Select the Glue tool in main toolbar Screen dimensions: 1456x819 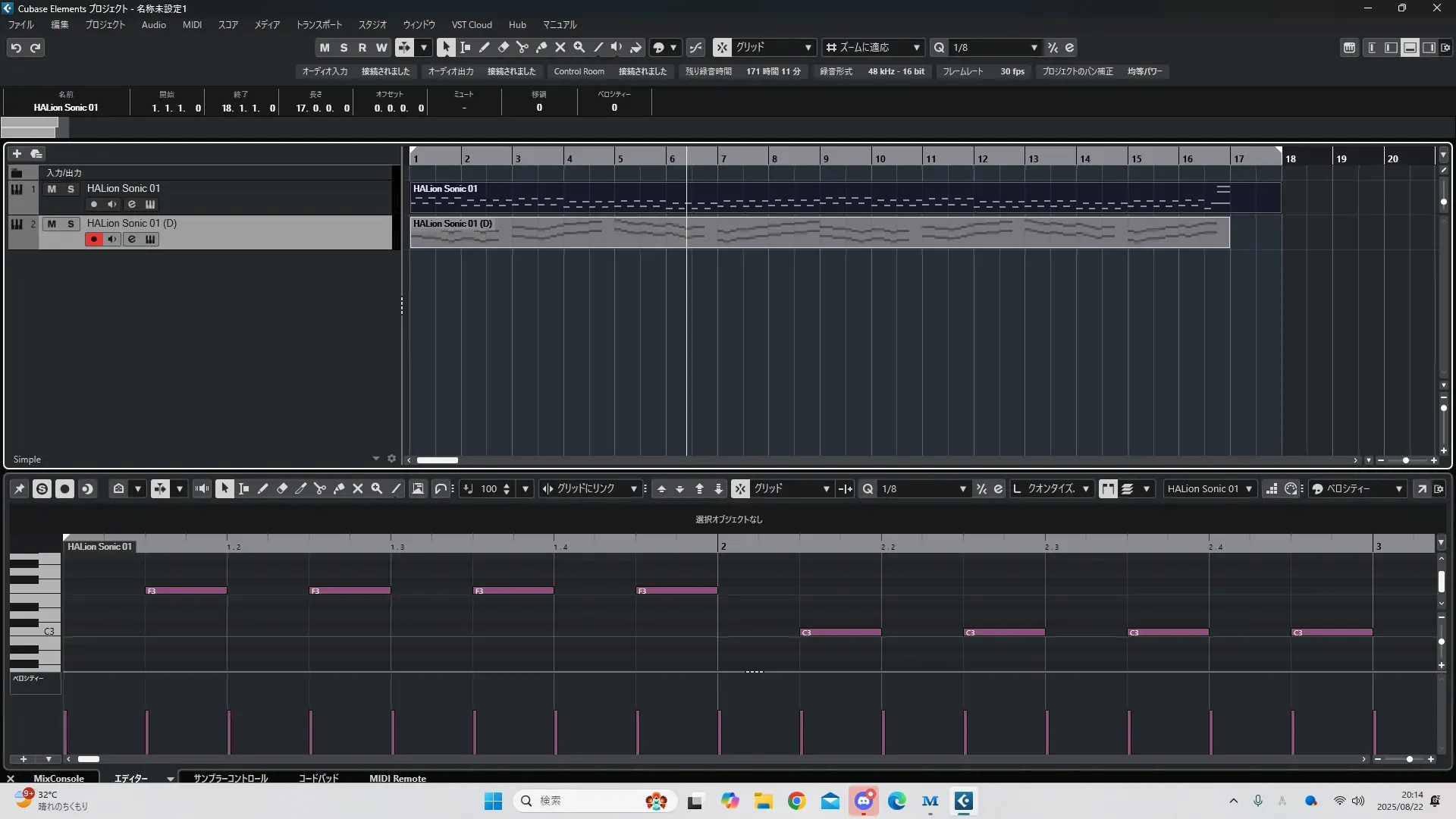tap(541, 47)
